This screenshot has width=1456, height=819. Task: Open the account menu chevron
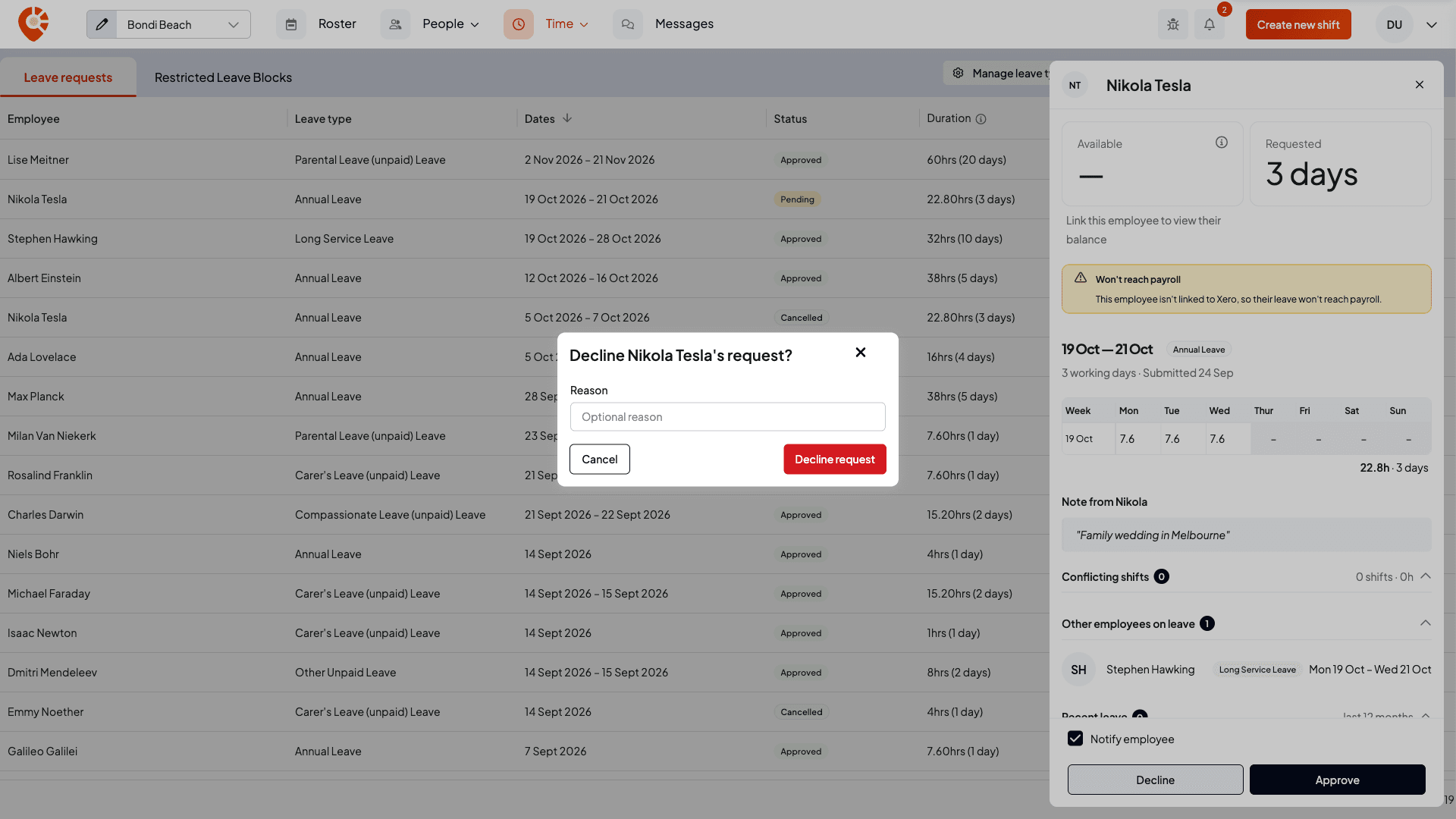point(1432,25)
